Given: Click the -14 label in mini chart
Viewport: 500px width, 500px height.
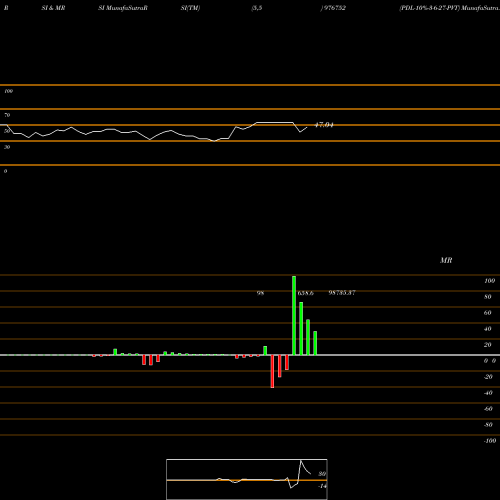Looking at the screenshot, I should (x=322, y=486).
